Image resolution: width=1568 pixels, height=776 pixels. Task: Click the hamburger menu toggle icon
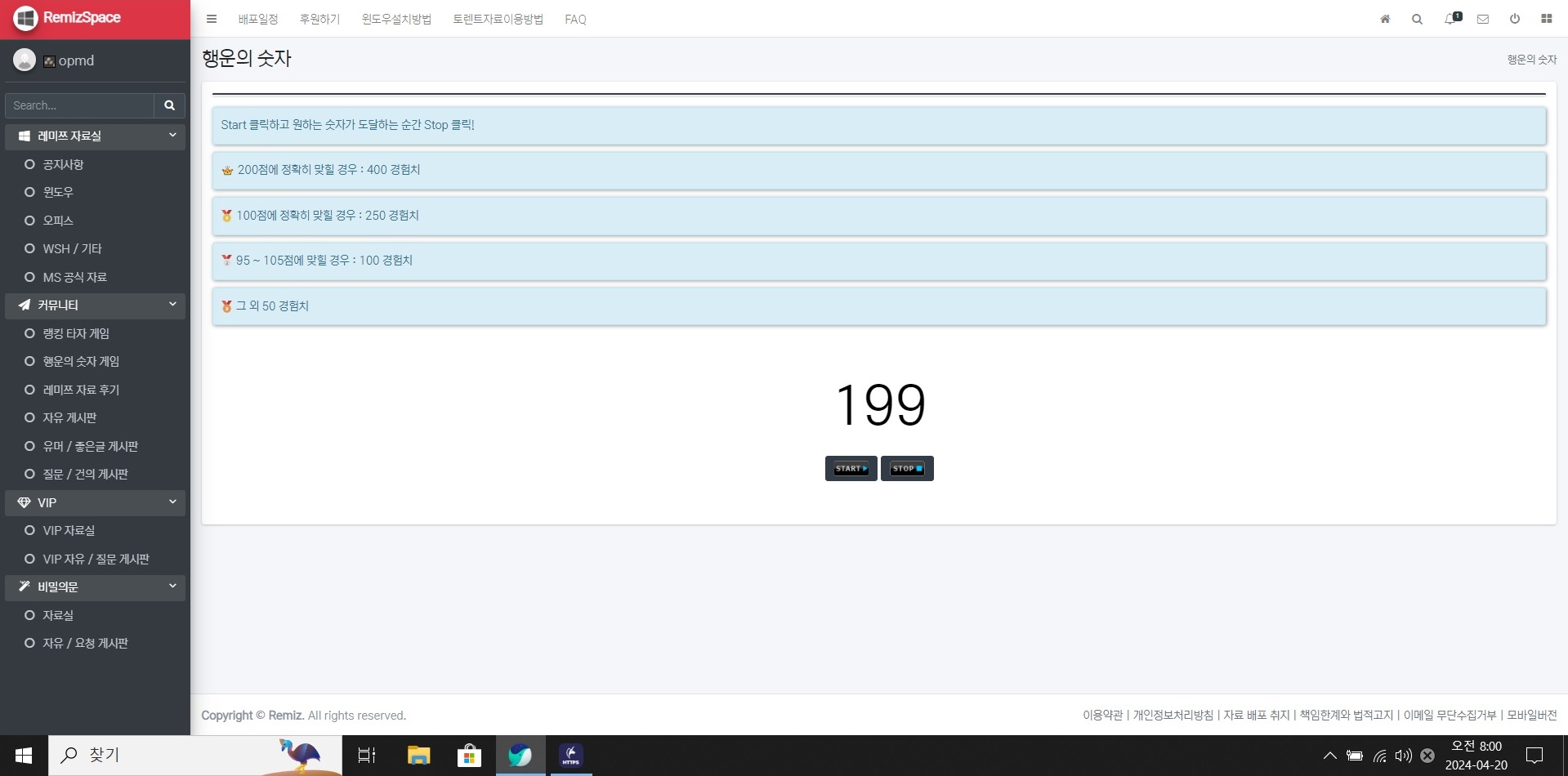(x=212, y=19)
